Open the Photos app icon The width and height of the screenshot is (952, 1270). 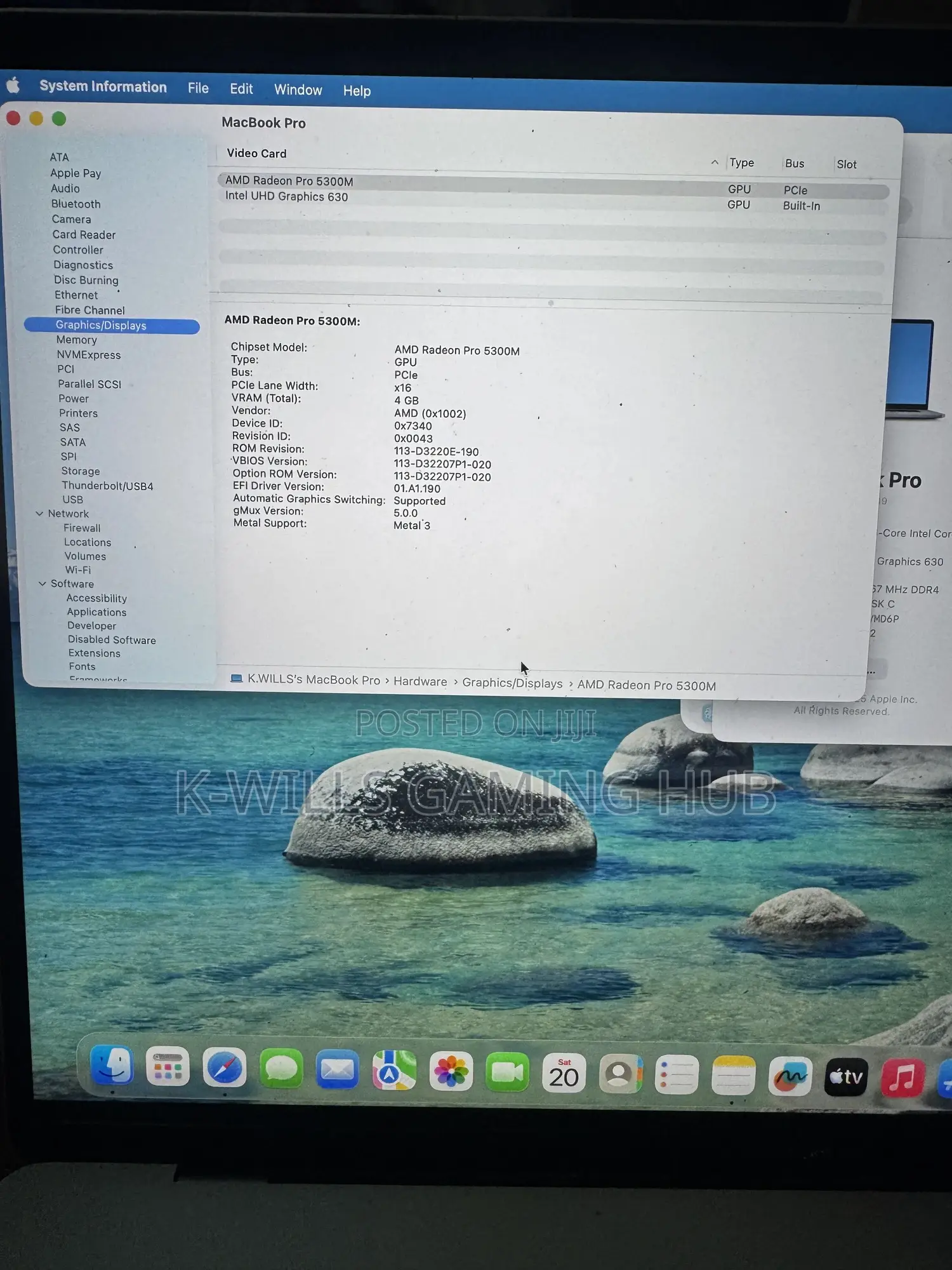[x=451, y=1073]
